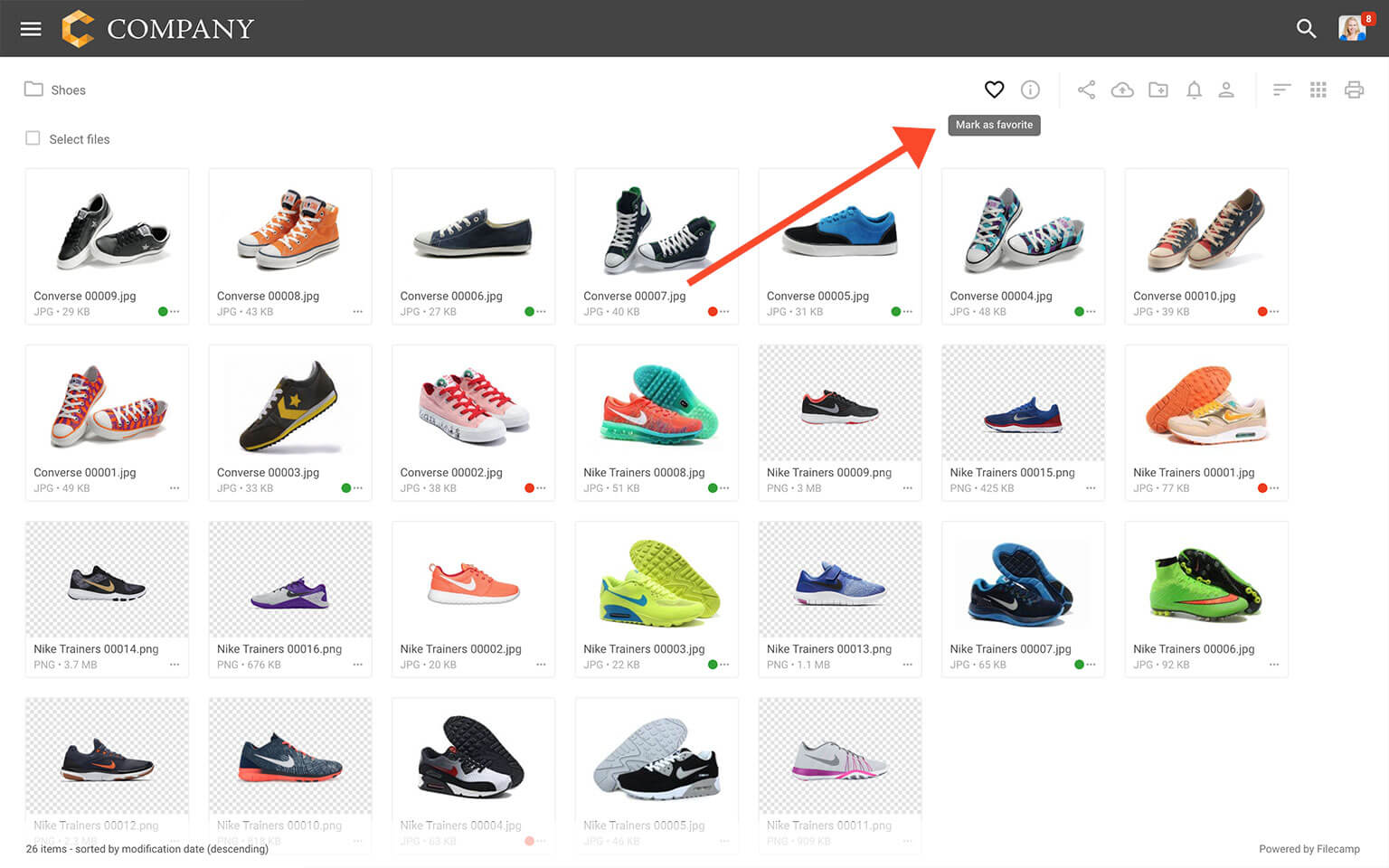Open the pink Converse 00002.jpg thumbnail
The image size is (1389, 868).
click(x=474, y=403)
